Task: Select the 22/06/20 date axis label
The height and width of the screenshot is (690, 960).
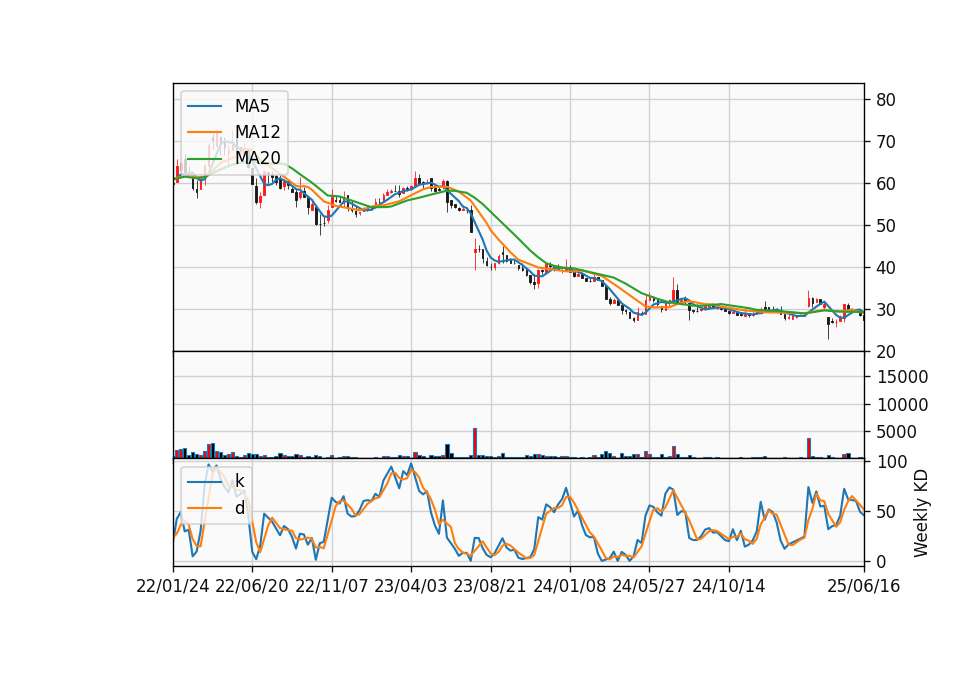Action: coord(252,586)
